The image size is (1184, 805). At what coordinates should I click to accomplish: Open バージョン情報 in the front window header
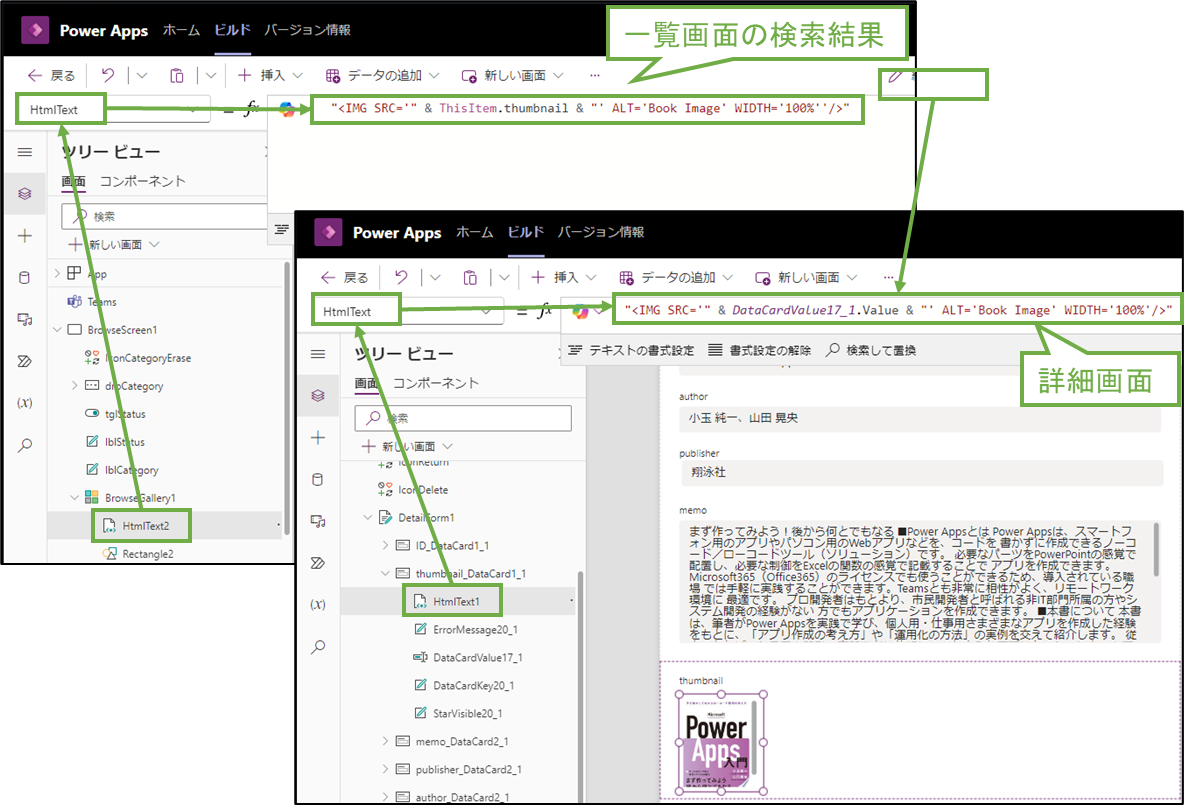click(601, 232)
